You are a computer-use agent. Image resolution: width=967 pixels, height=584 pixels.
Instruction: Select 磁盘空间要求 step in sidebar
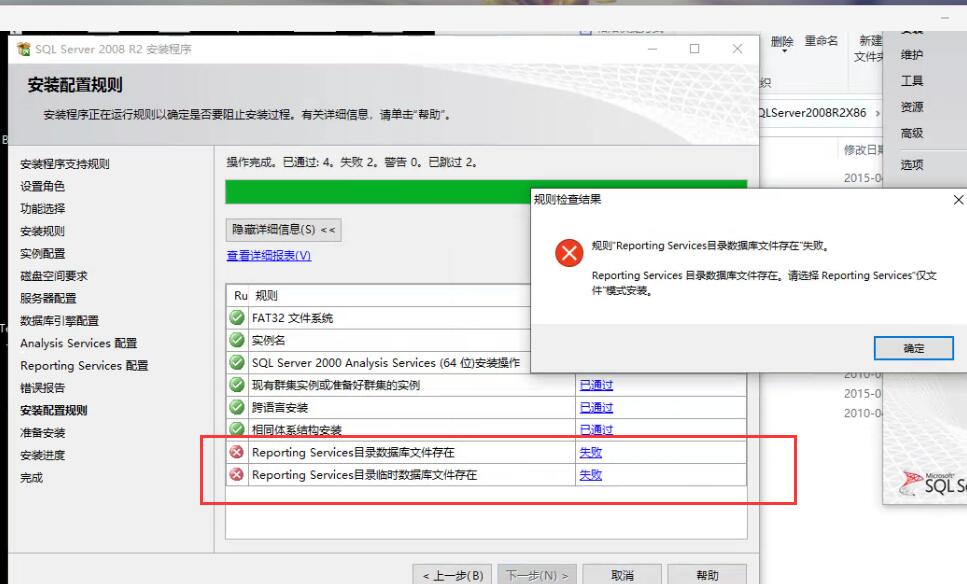click(54, 276)
